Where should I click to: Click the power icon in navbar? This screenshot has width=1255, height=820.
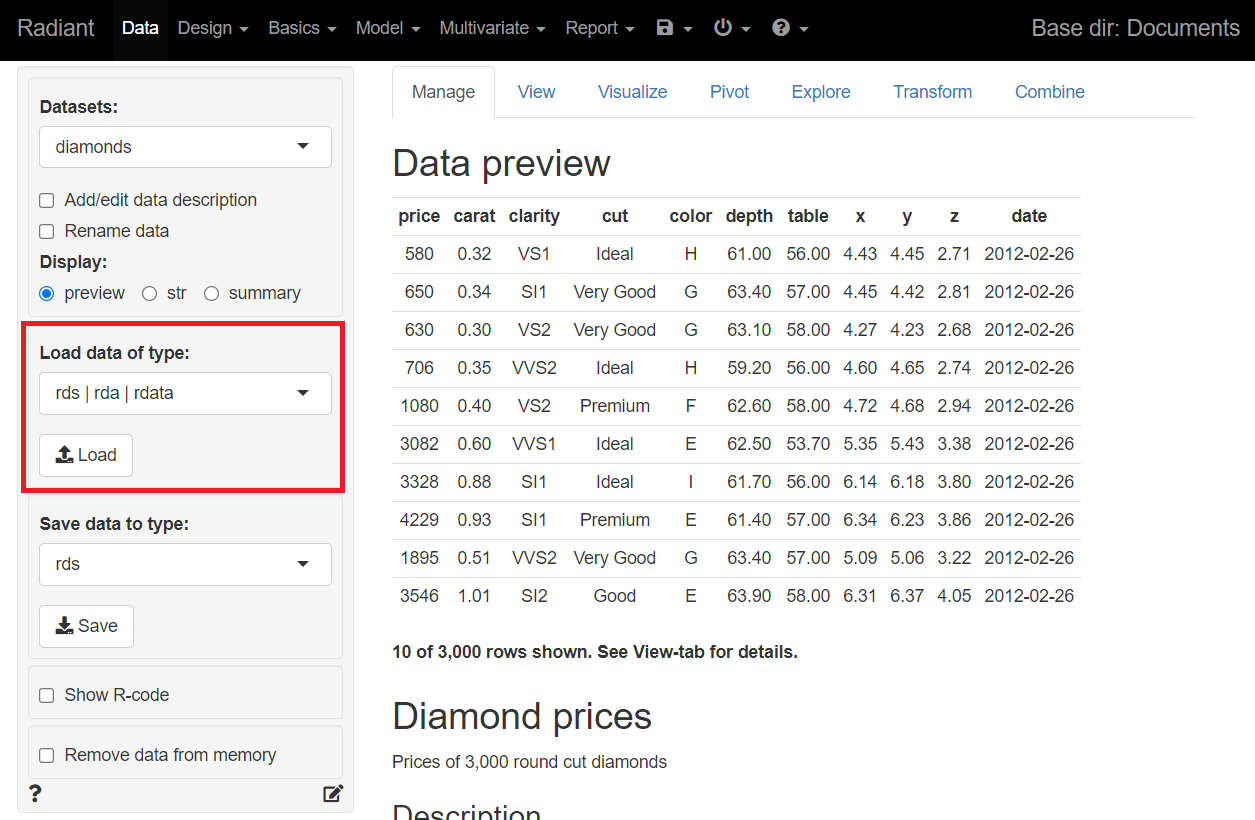click(x=731, y=28)
